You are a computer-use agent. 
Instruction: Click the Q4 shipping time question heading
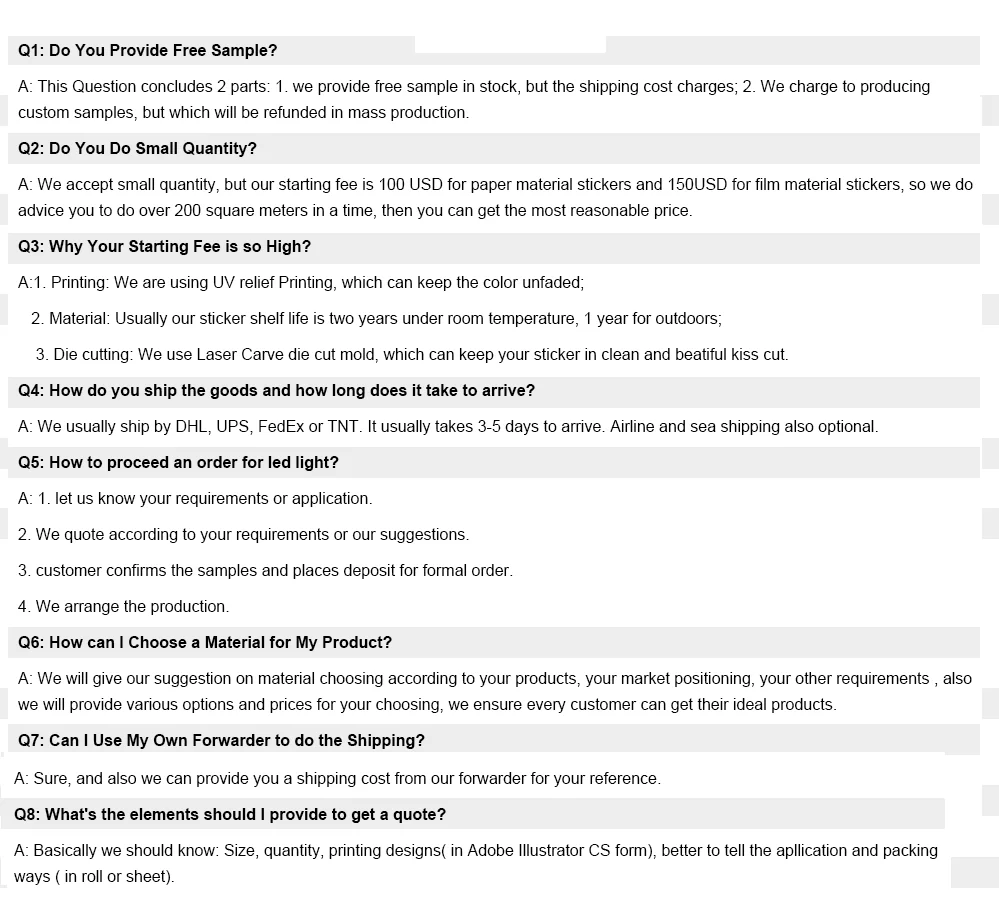pyautogui.click(x=277, y=391)
